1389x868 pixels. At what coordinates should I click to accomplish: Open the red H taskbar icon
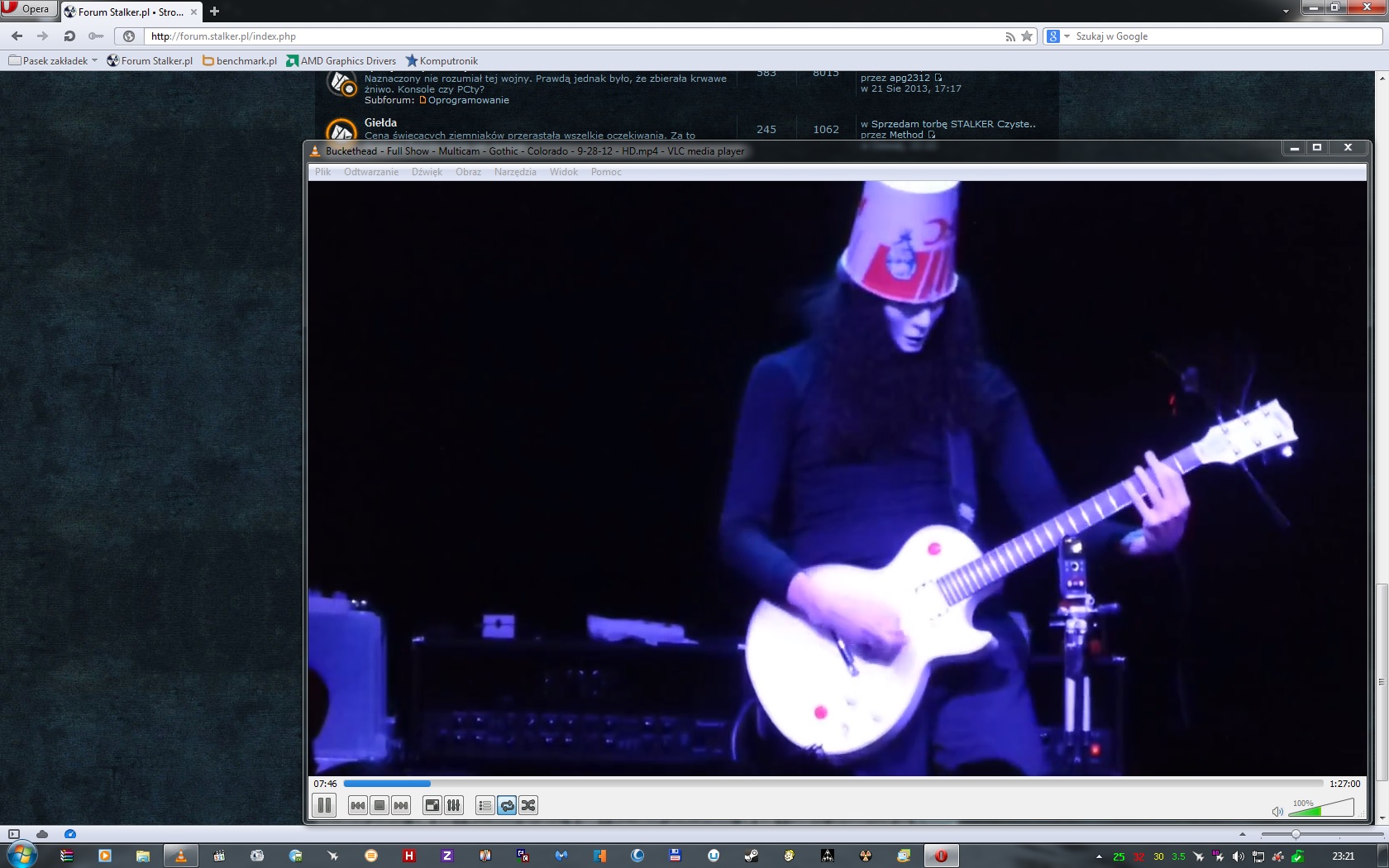[x=409, y=856]
